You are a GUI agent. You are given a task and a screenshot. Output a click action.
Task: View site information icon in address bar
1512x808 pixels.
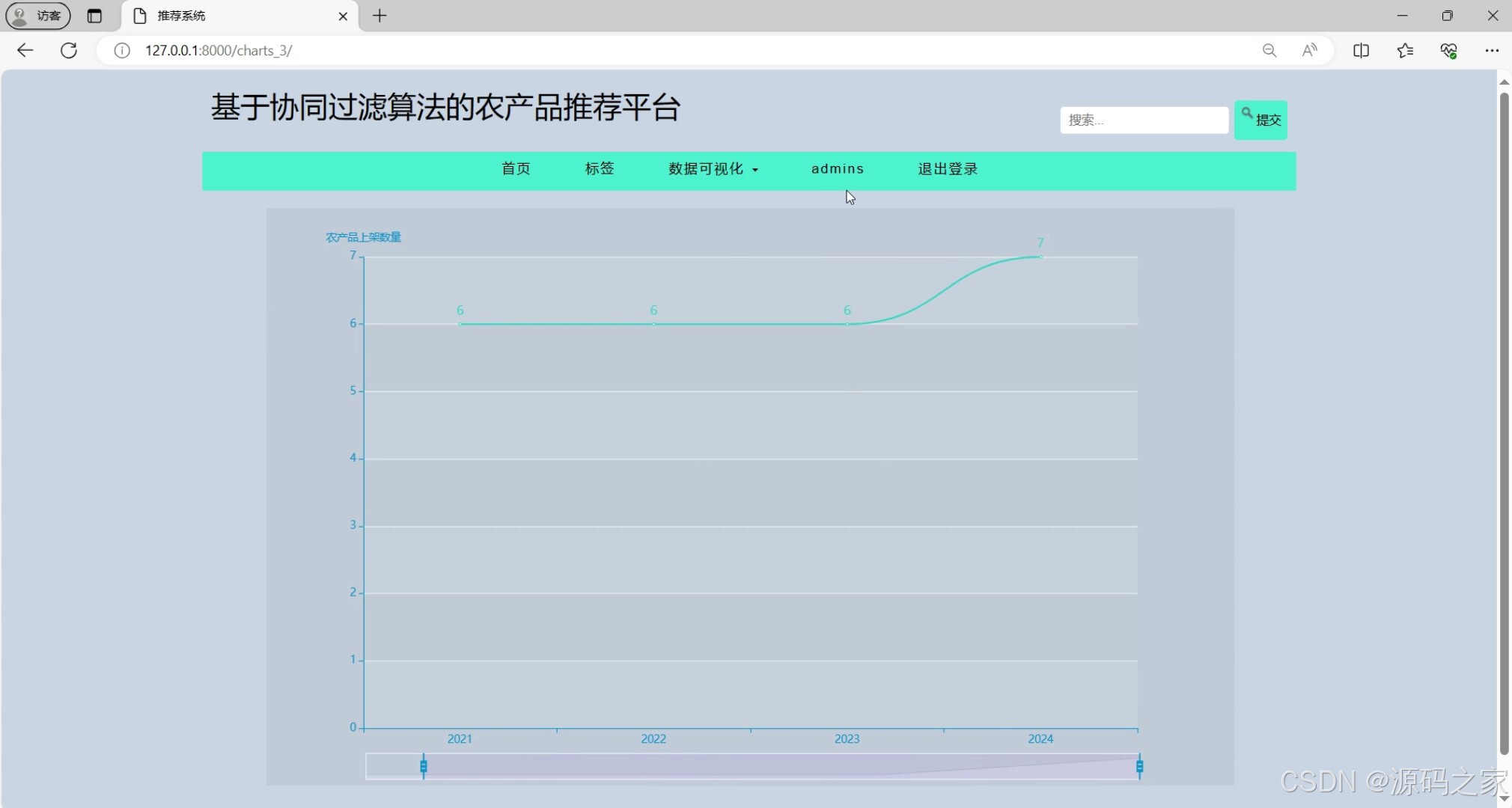[122, 50]
